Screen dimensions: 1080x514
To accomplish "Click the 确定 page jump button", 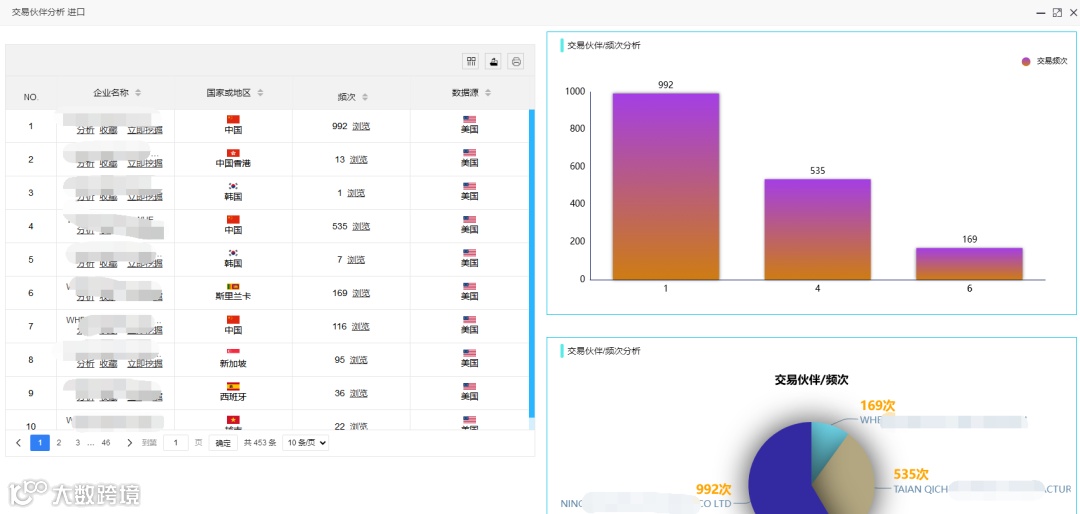I will tap(223, 443).
